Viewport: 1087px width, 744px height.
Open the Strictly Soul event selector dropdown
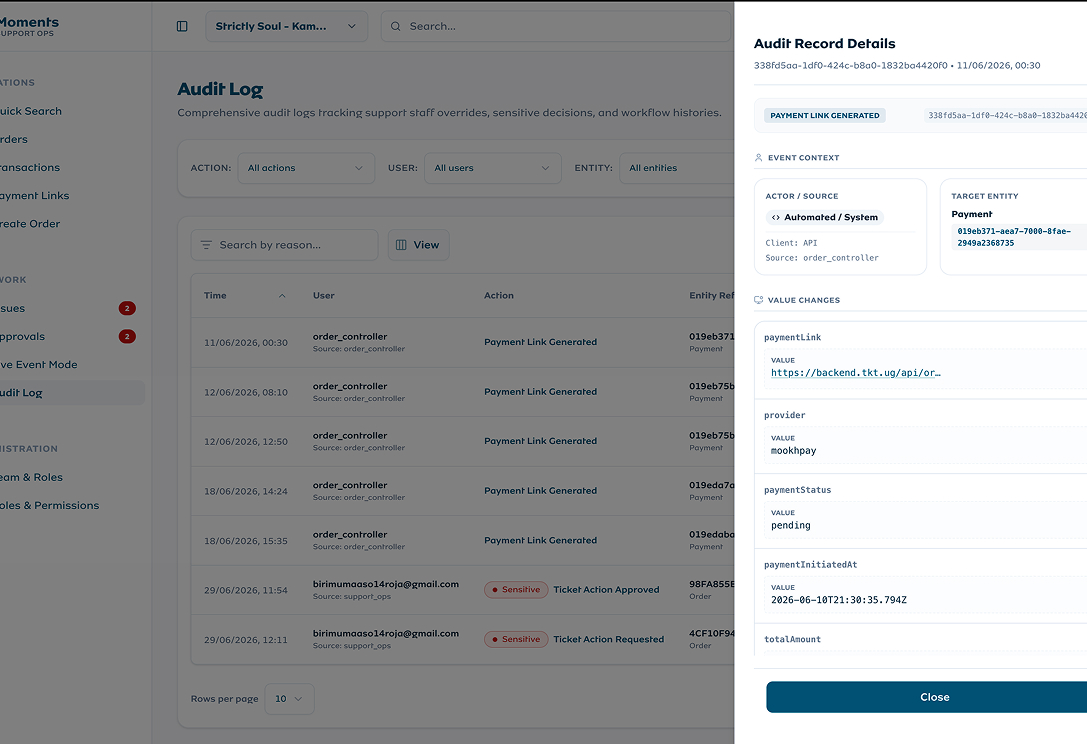click(x=286, y=26)
